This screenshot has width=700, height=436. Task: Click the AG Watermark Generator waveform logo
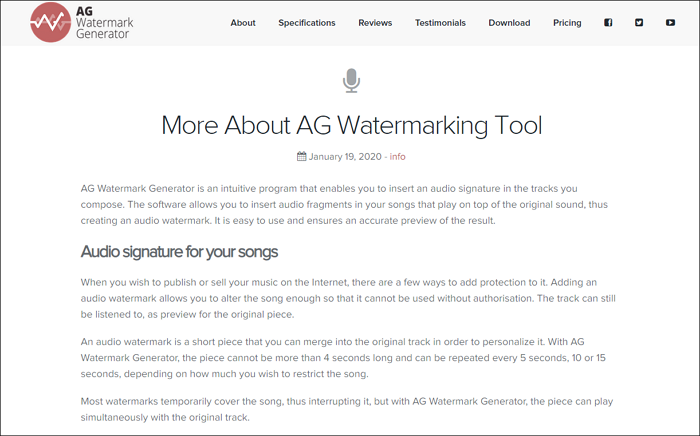pyautogui.click(x=49, y=22)
